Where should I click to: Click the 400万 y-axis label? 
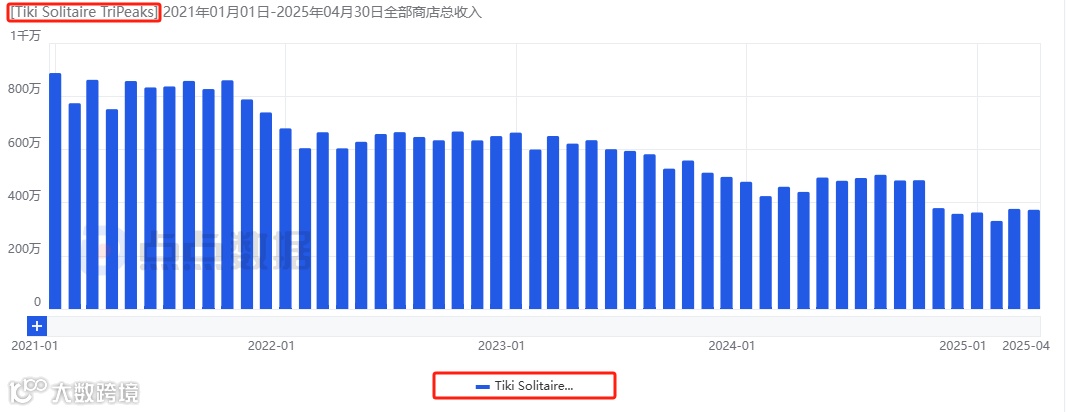pos(26,196)
